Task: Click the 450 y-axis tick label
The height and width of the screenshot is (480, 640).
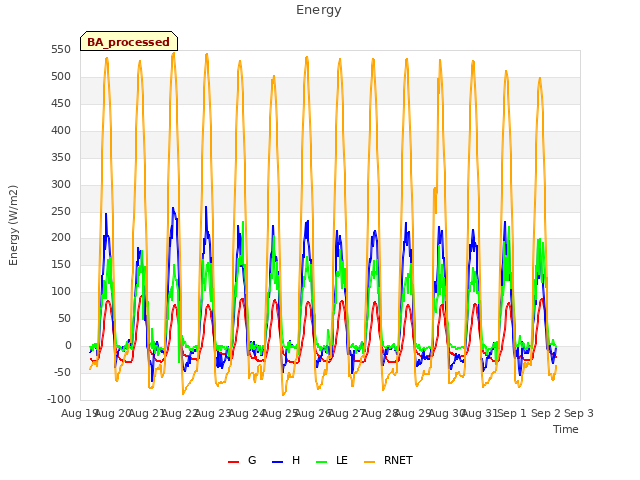Action: pyautogui.click(x=61, y=104)
